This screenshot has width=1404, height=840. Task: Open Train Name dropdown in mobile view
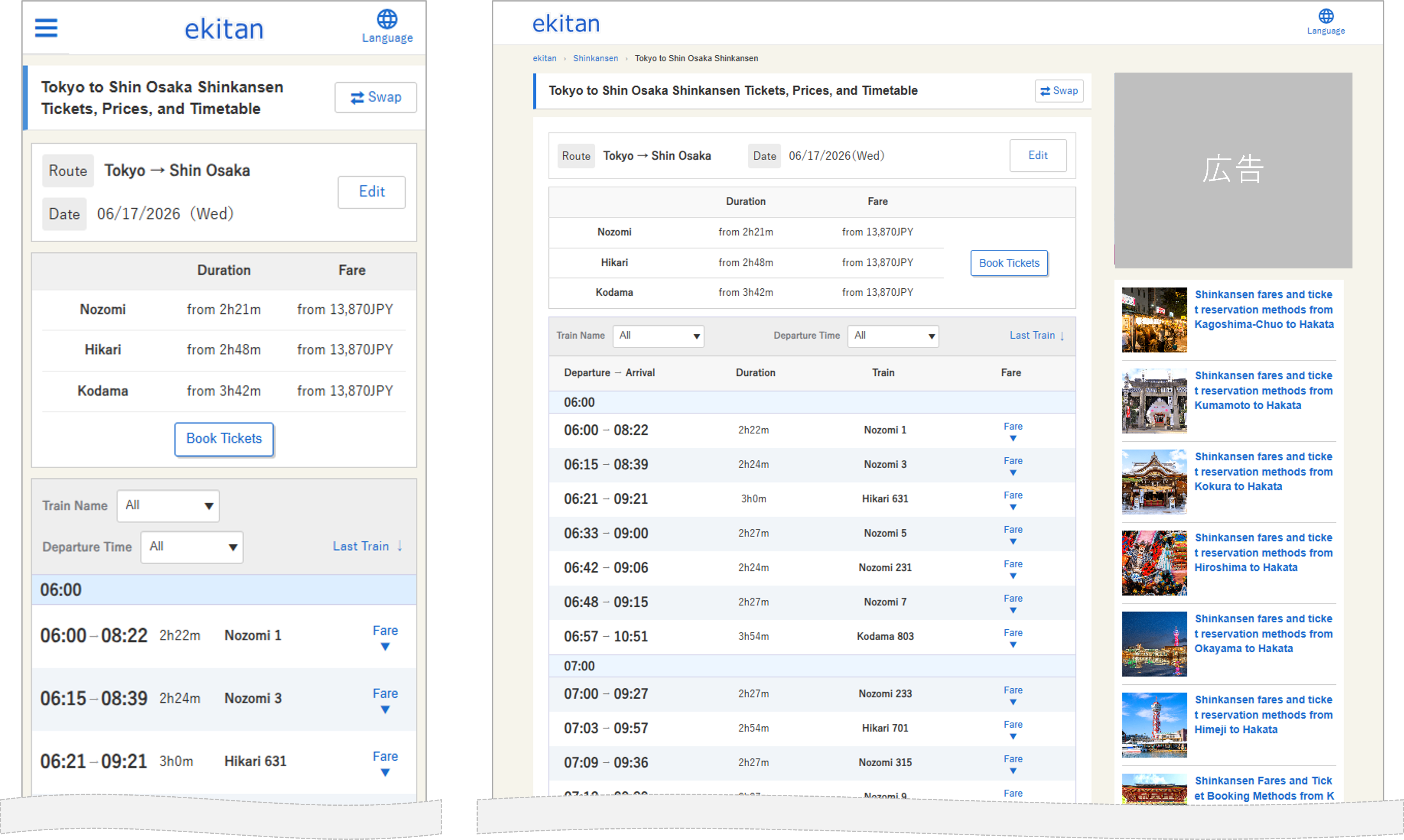[168, 506]
